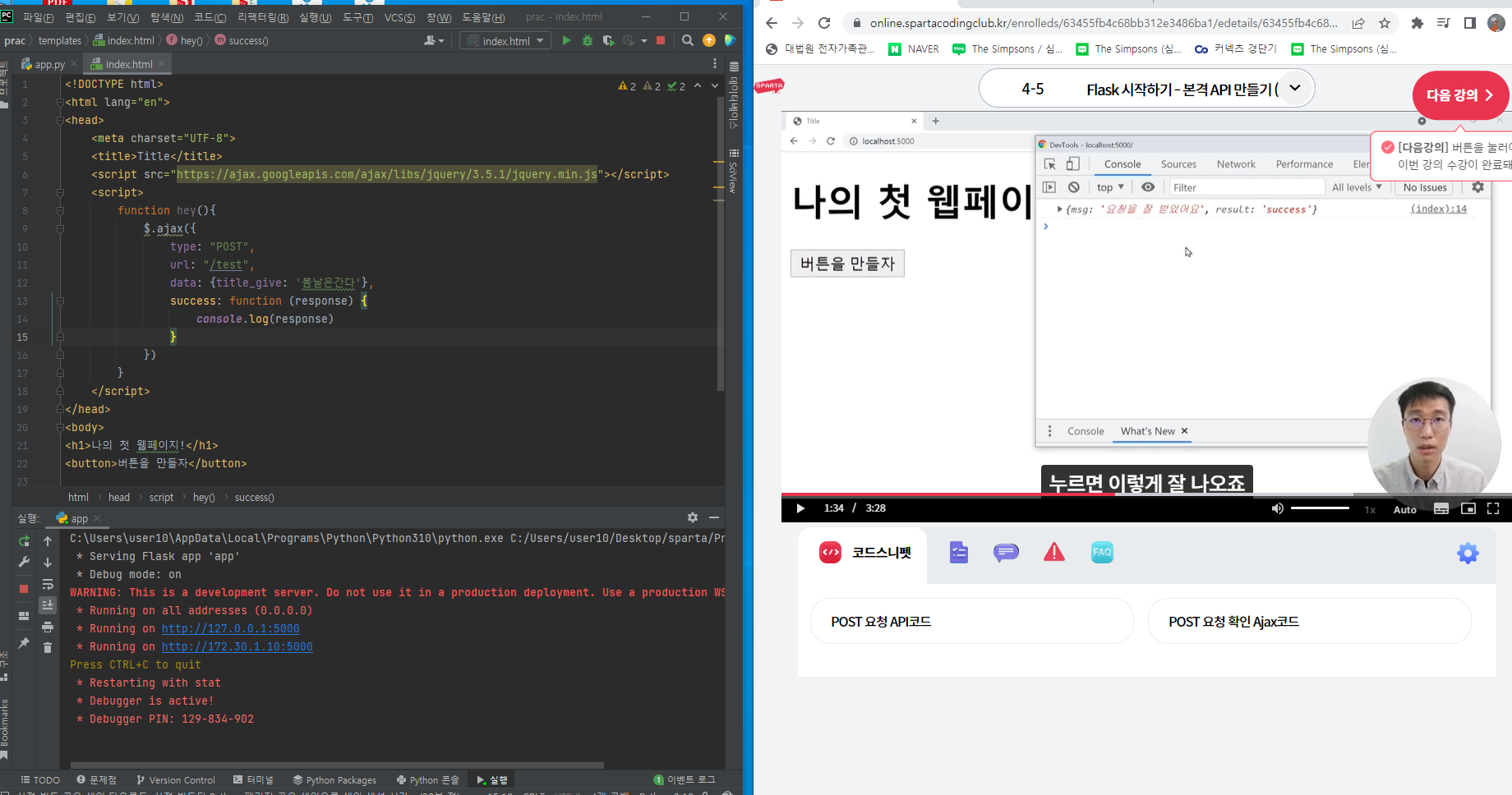Click the Run console horizontal scrollbar

[x=337, y=765]
